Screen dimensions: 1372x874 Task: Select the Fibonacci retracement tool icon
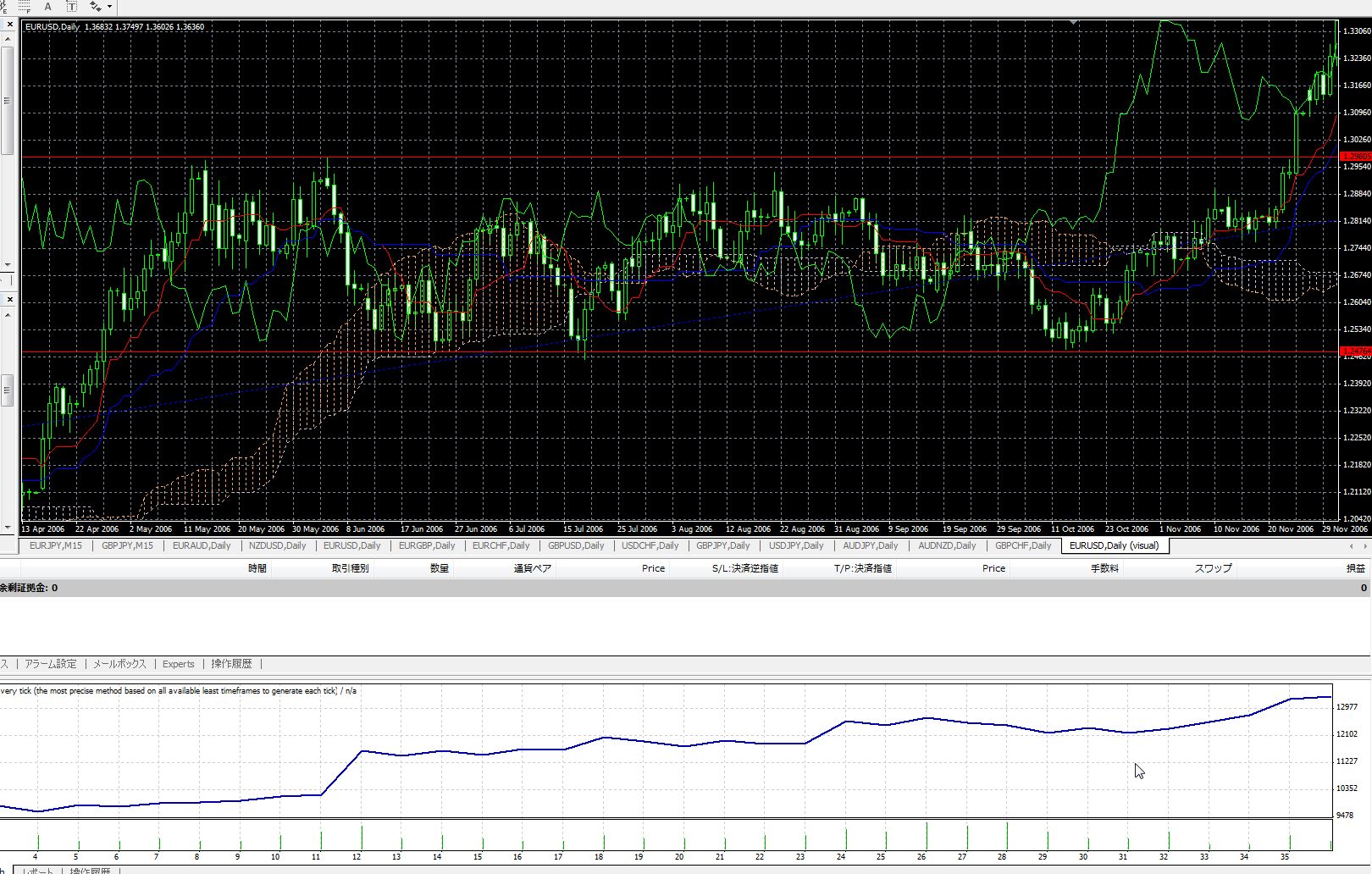tap(25, 6)
